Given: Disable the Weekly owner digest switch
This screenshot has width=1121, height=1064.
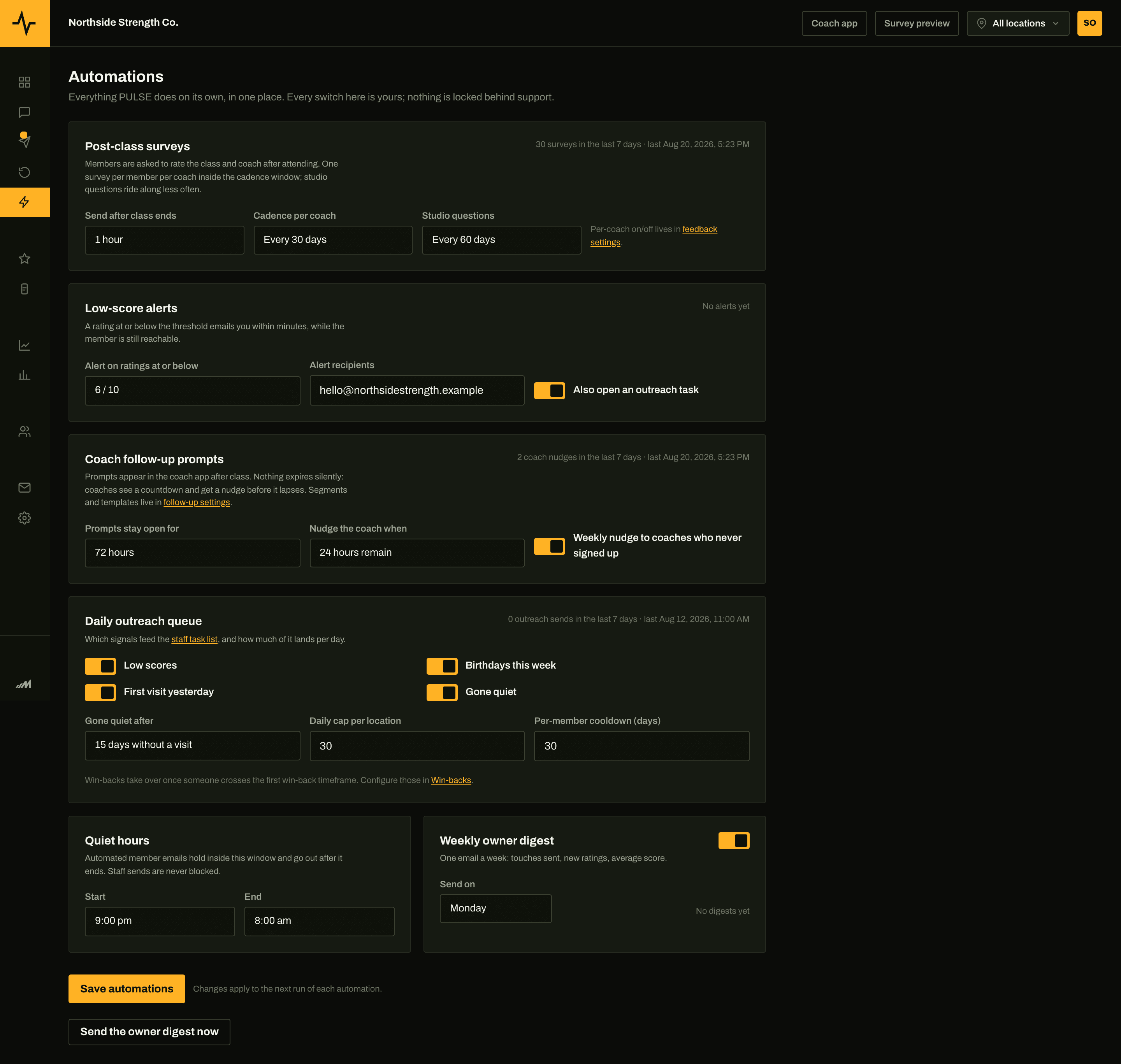Looking at the screenshot, I should [734, 841].
